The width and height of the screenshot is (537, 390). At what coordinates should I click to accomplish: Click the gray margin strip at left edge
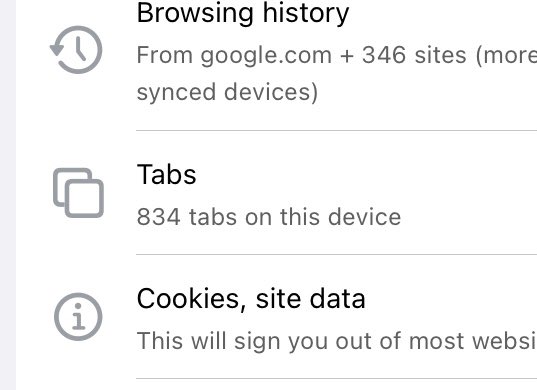pos(8,195)
